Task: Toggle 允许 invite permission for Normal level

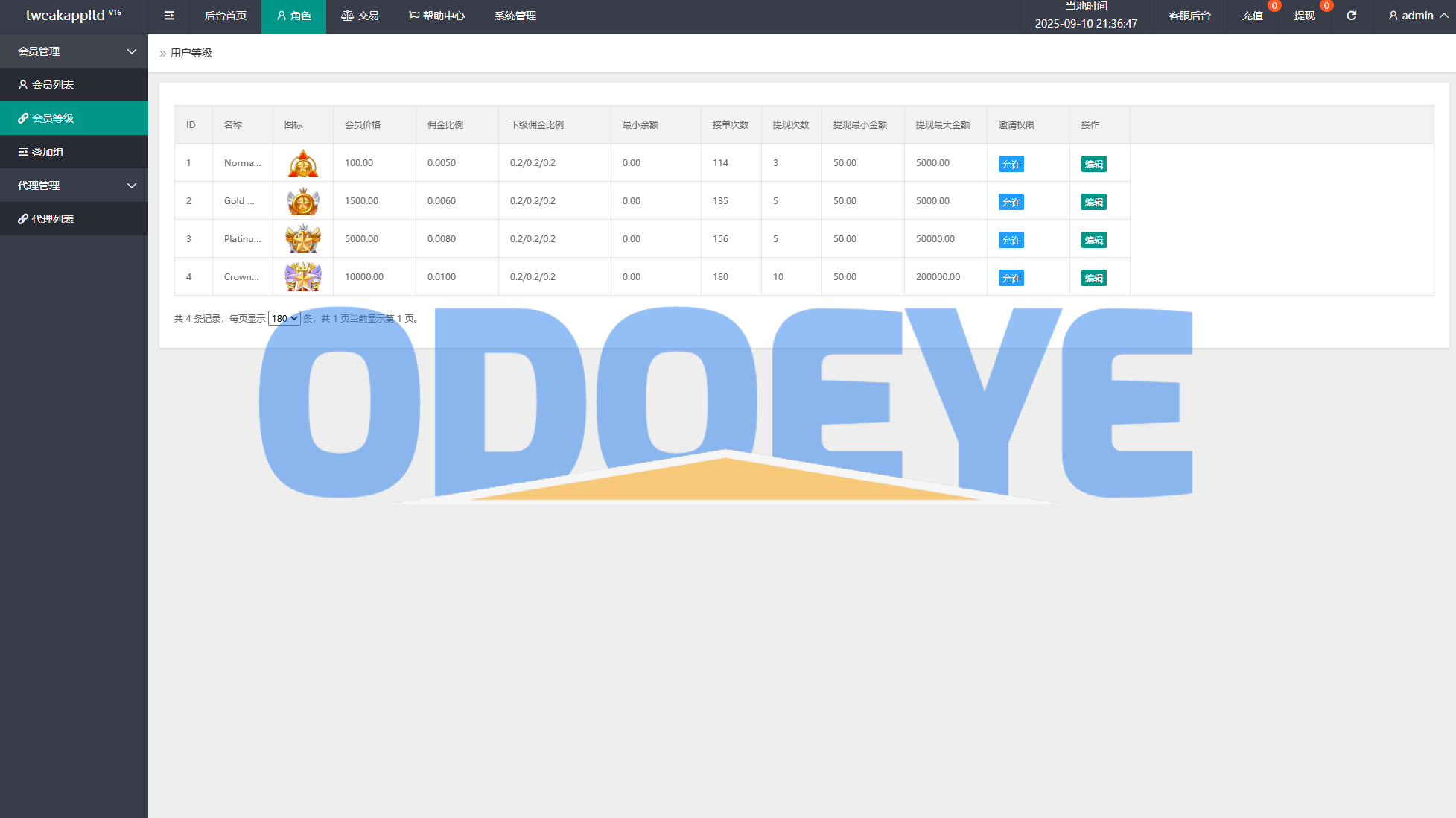Action: pos(1011,164)
